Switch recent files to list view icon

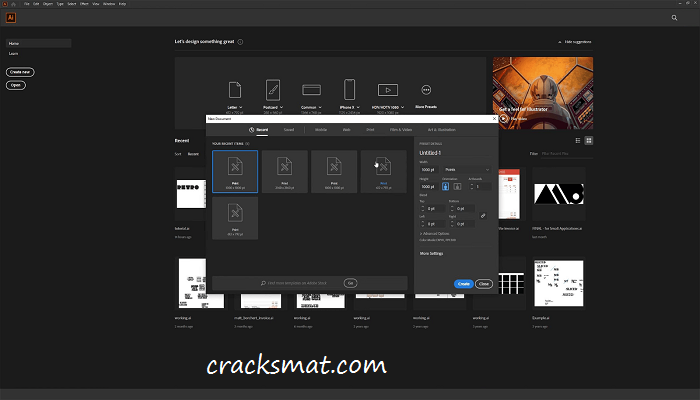coord(578,141)
